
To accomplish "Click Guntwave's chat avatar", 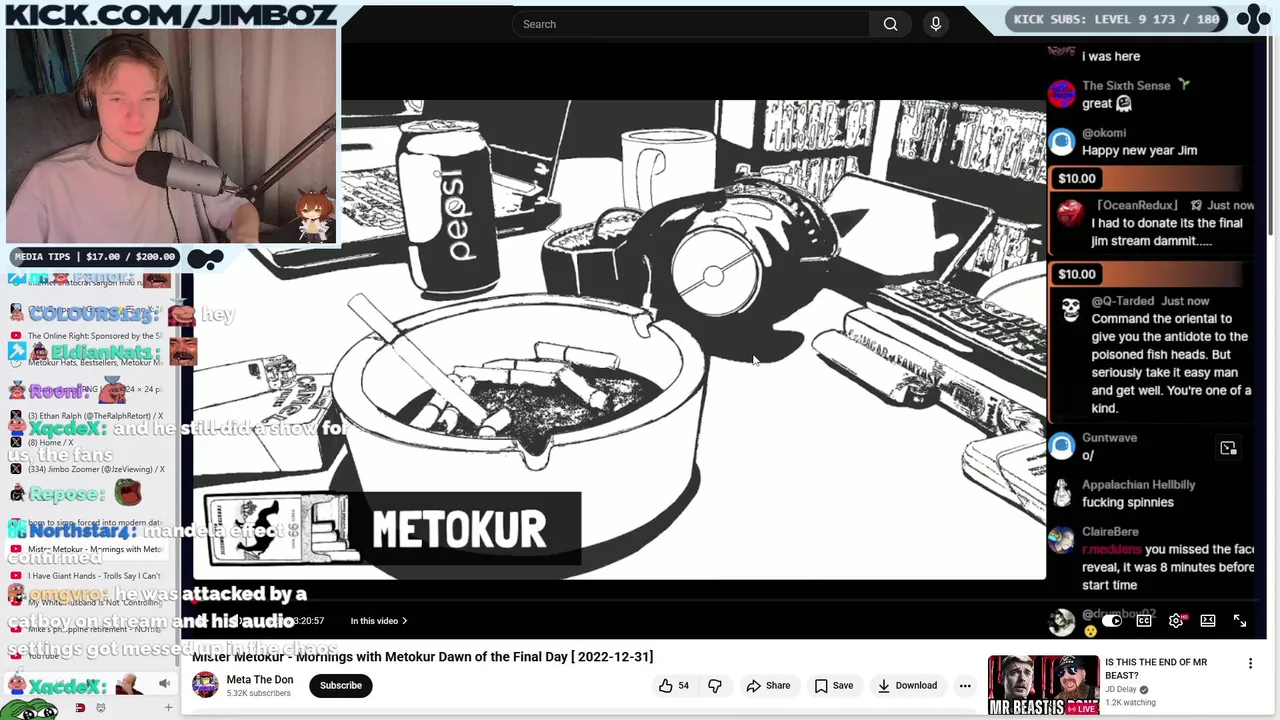I will point(1062,446).
